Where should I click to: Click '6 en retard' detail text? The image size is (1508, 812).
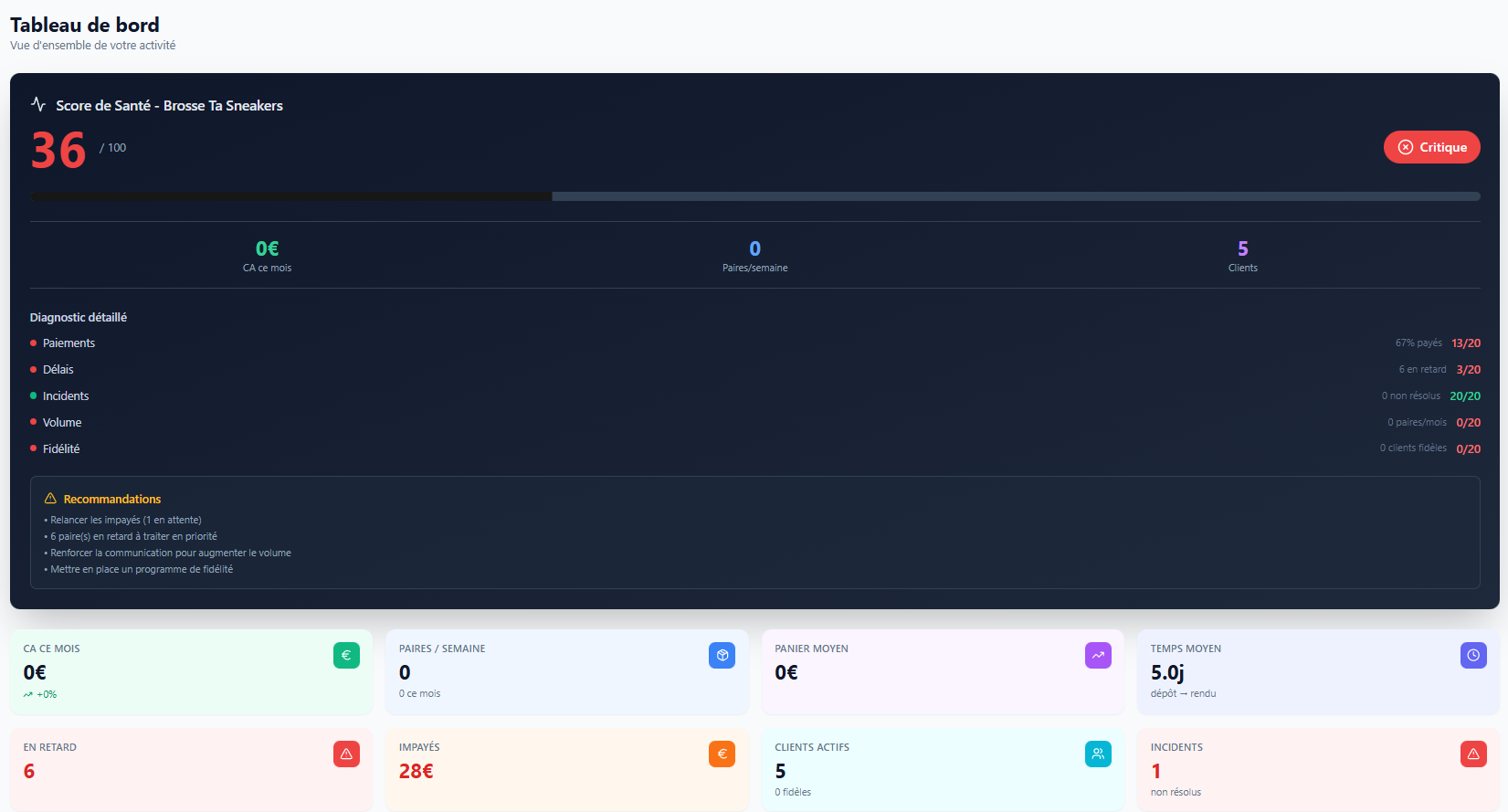click(x=1423, y=370)
